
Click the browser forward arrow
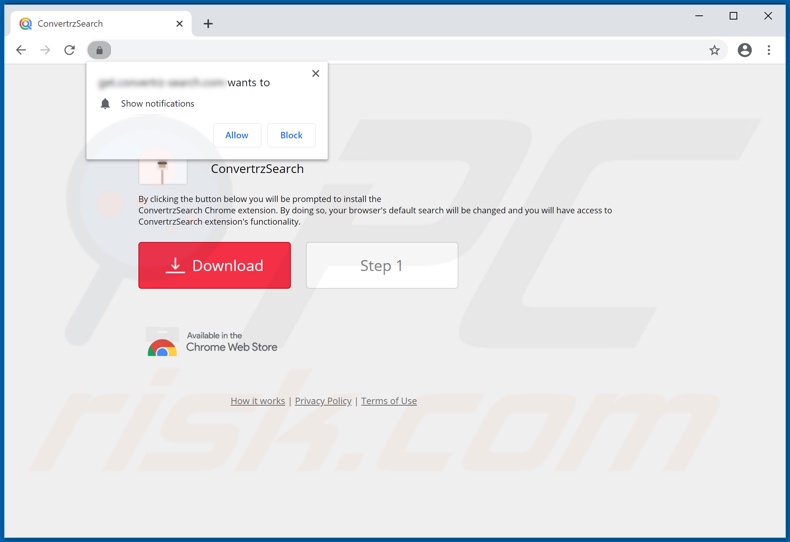click(x=45, y=50)
